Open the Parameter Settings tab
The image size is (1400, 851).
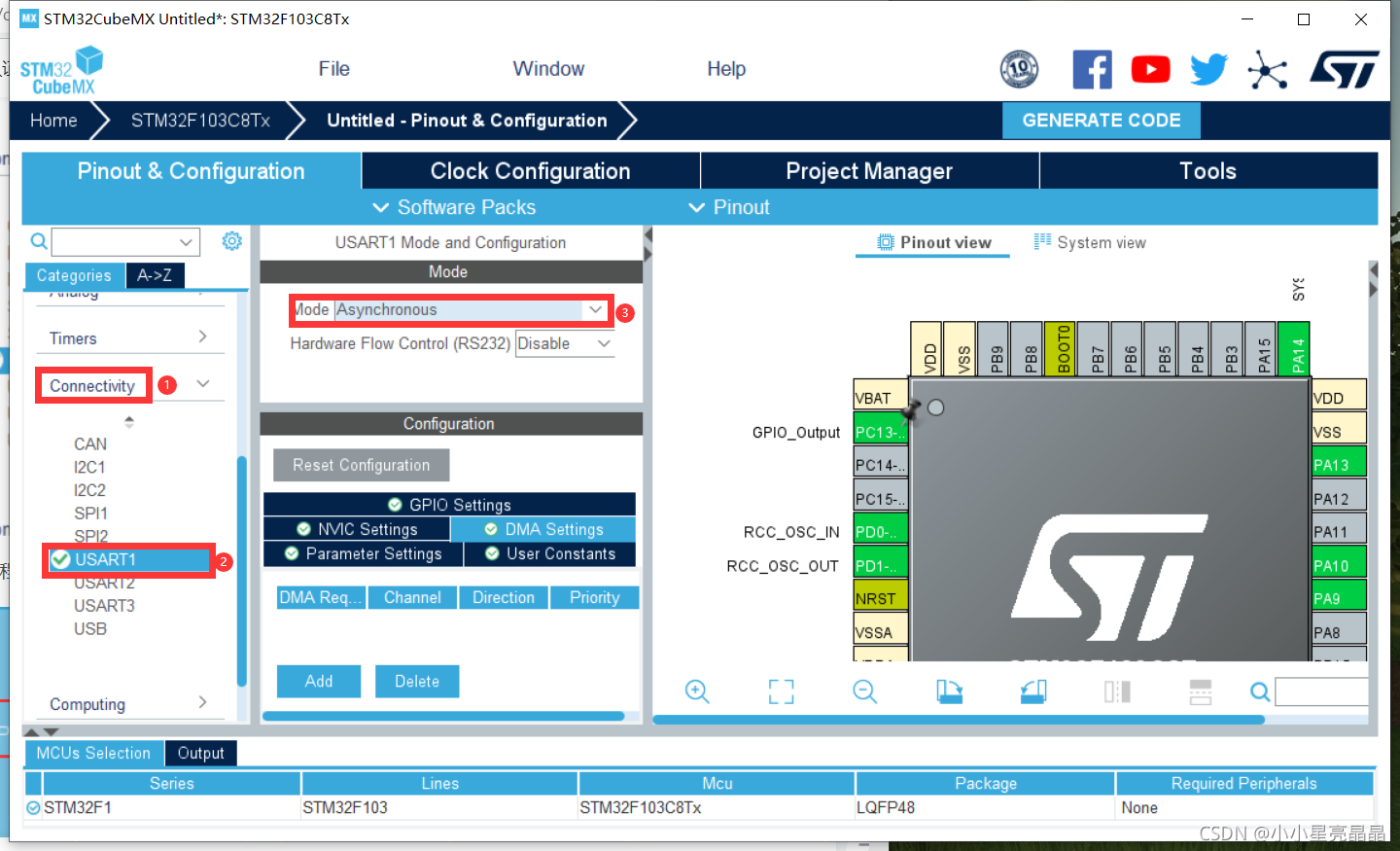point(363,553)
